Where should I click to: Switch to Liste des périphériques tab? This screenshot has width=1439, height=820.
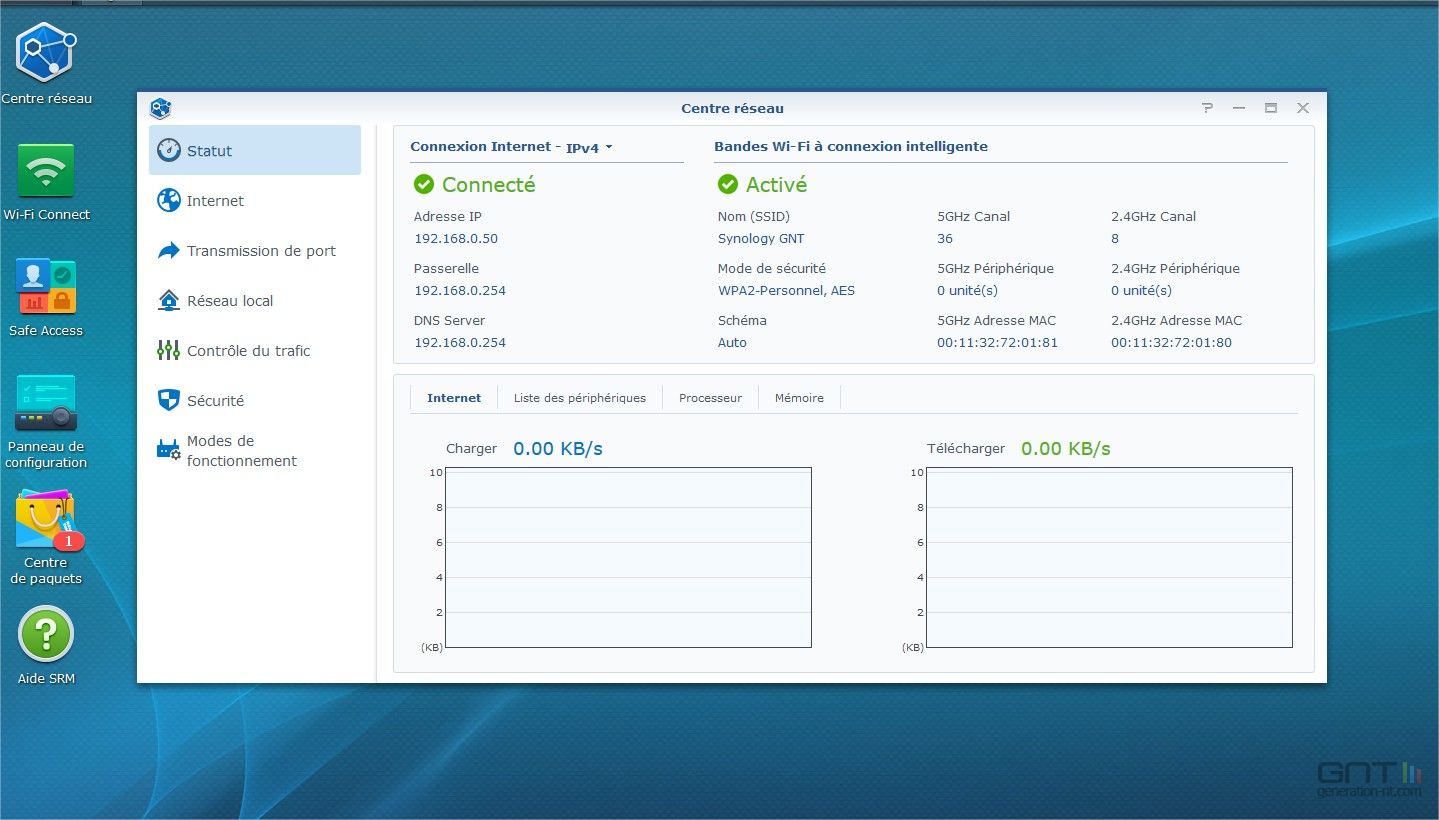tap(579, 398)
